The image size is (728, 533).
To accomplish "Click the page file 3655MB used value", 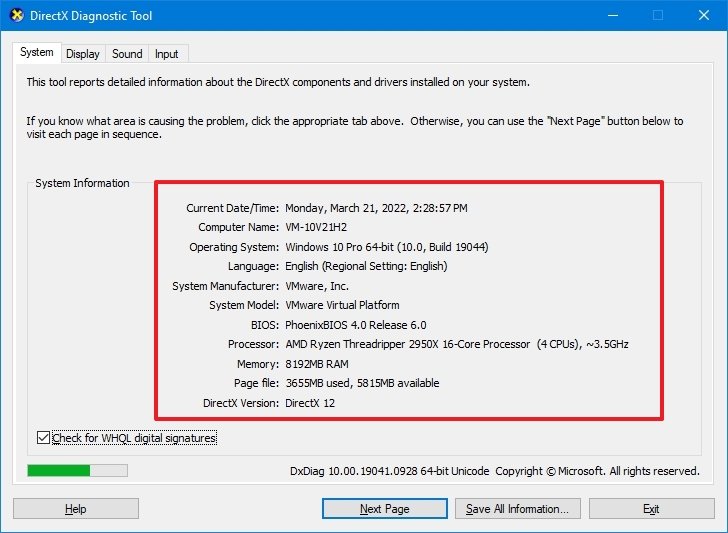I will 362,383.
